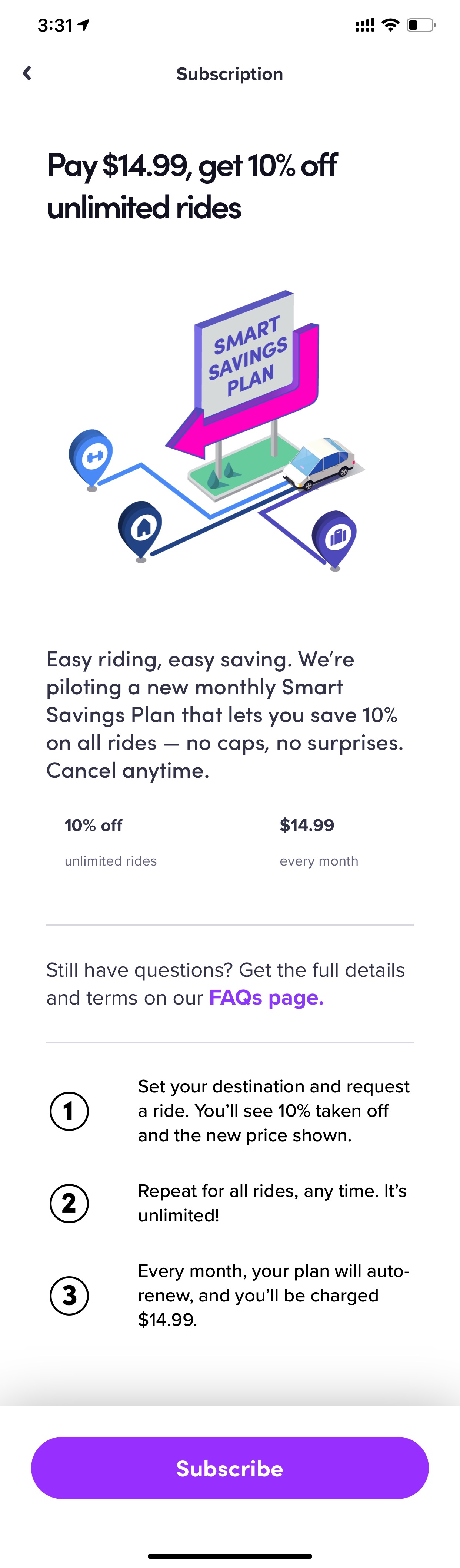This screenshot has width=460, height=1568.
Task: Tap the step 1 circled number
Action: (69, 1111)
